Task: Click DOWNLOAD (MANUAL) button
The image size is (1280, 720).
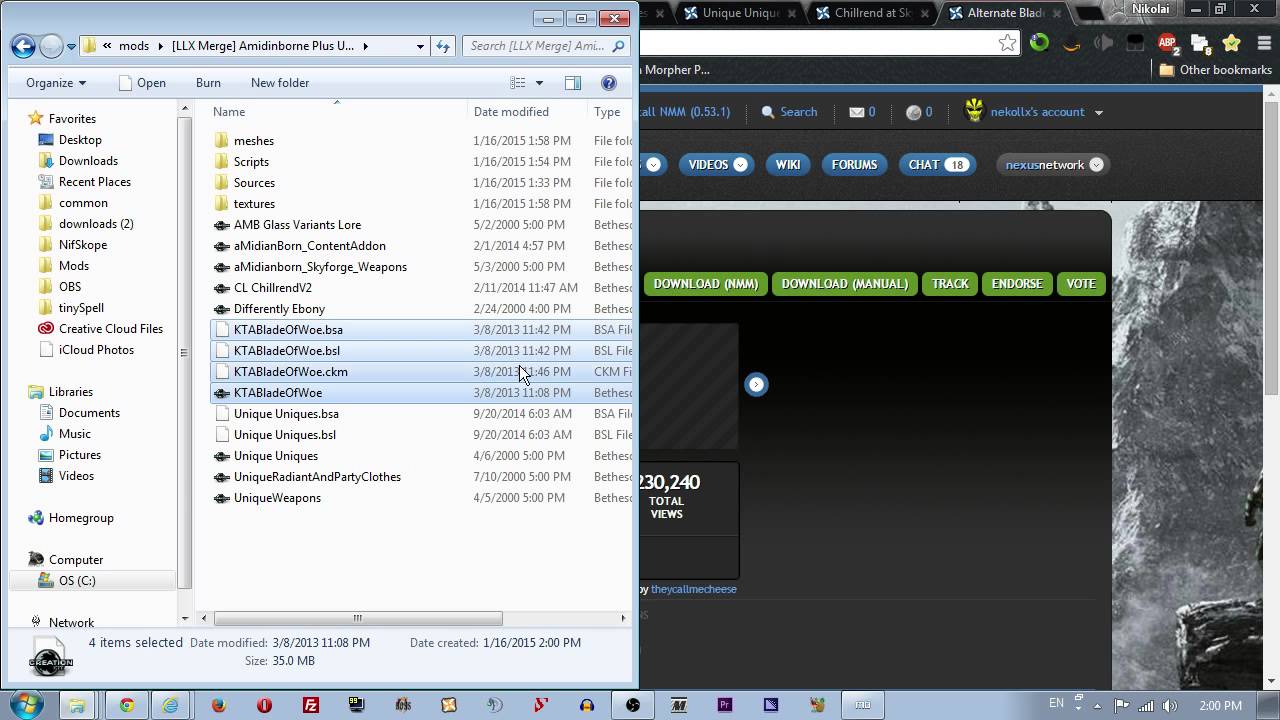Action: pyautogui.click(x=845, y=284)
